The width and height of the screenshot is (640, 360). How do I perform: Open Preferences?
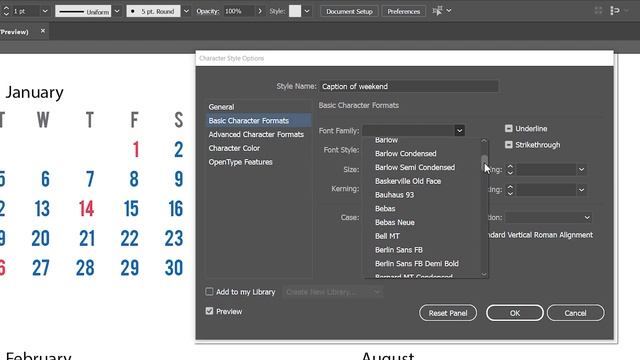[403, 11]
